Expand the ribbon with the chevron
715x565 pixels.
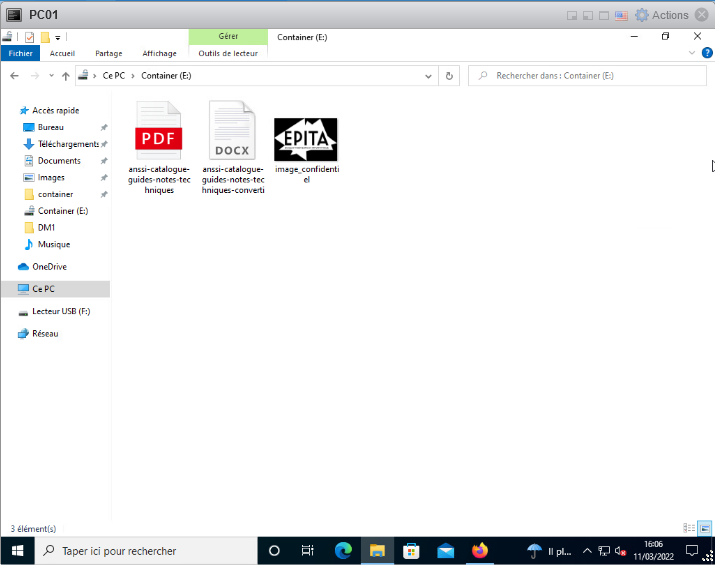(693, 53)
